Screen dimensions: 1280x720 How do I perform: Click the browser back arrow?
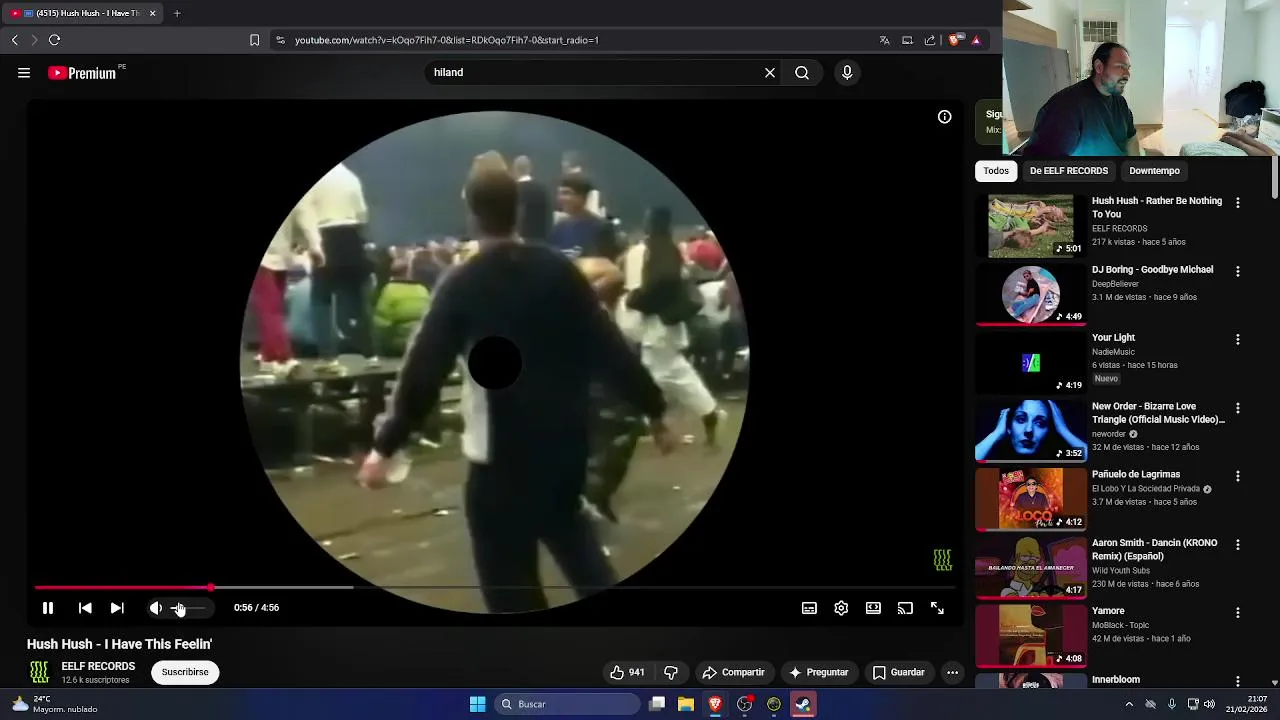pos(14,40)
